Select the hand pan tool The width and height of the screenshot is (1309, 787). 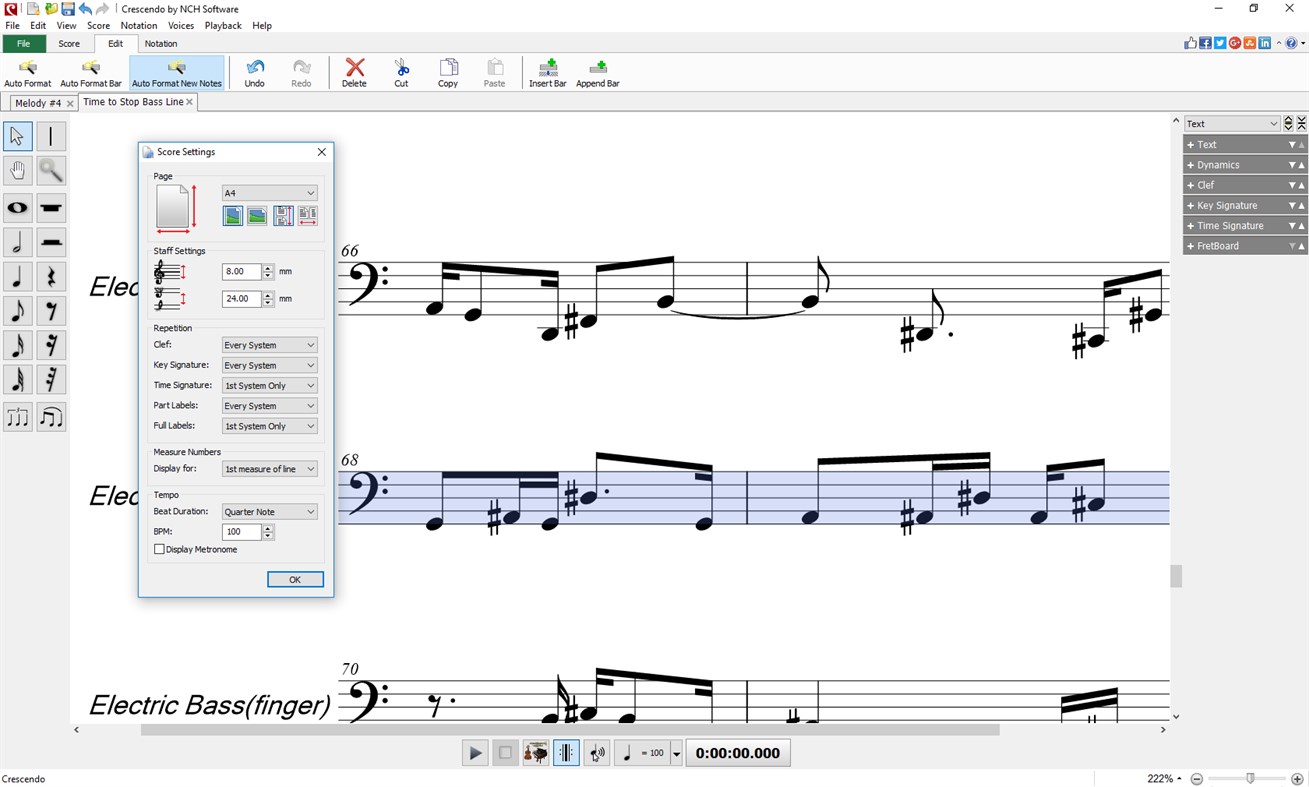pyautogui.click(x=17, y=169)
